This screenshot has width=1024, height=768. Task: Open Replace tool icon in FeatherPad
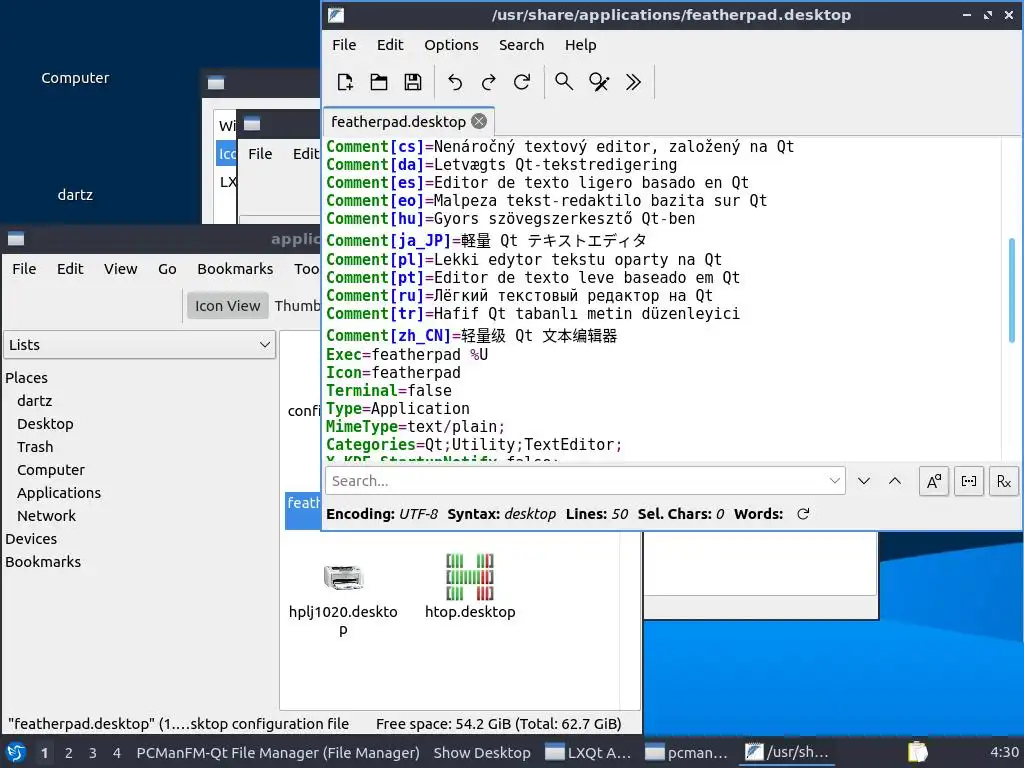(x=599, y=82)
